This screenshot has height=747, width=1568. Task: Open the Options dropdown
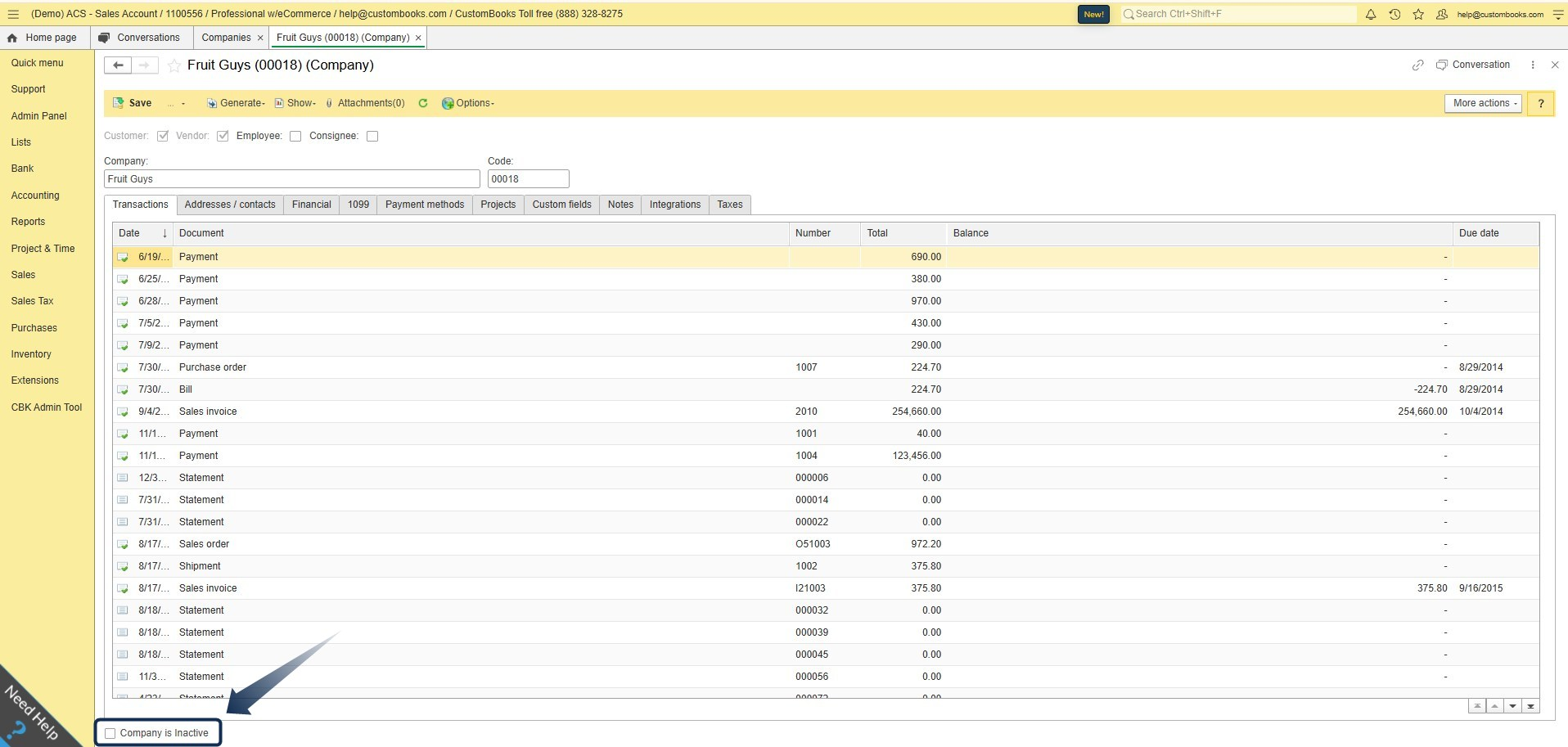click(x=468, y=103)
